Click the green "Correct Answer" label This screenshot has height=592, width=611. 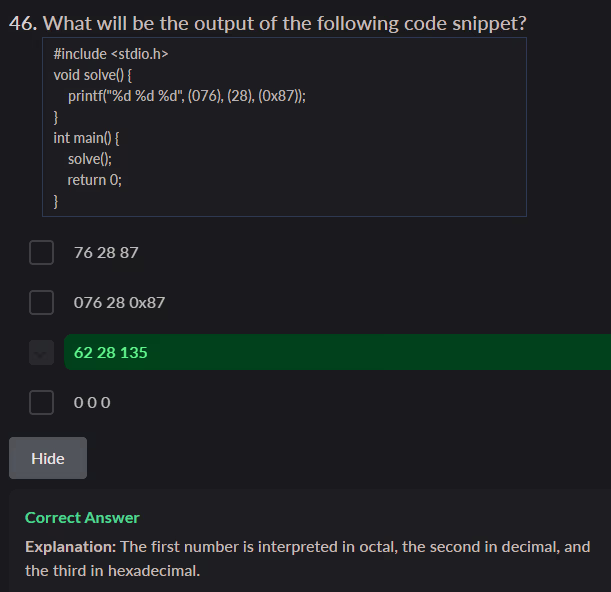[x=82, y=517]
